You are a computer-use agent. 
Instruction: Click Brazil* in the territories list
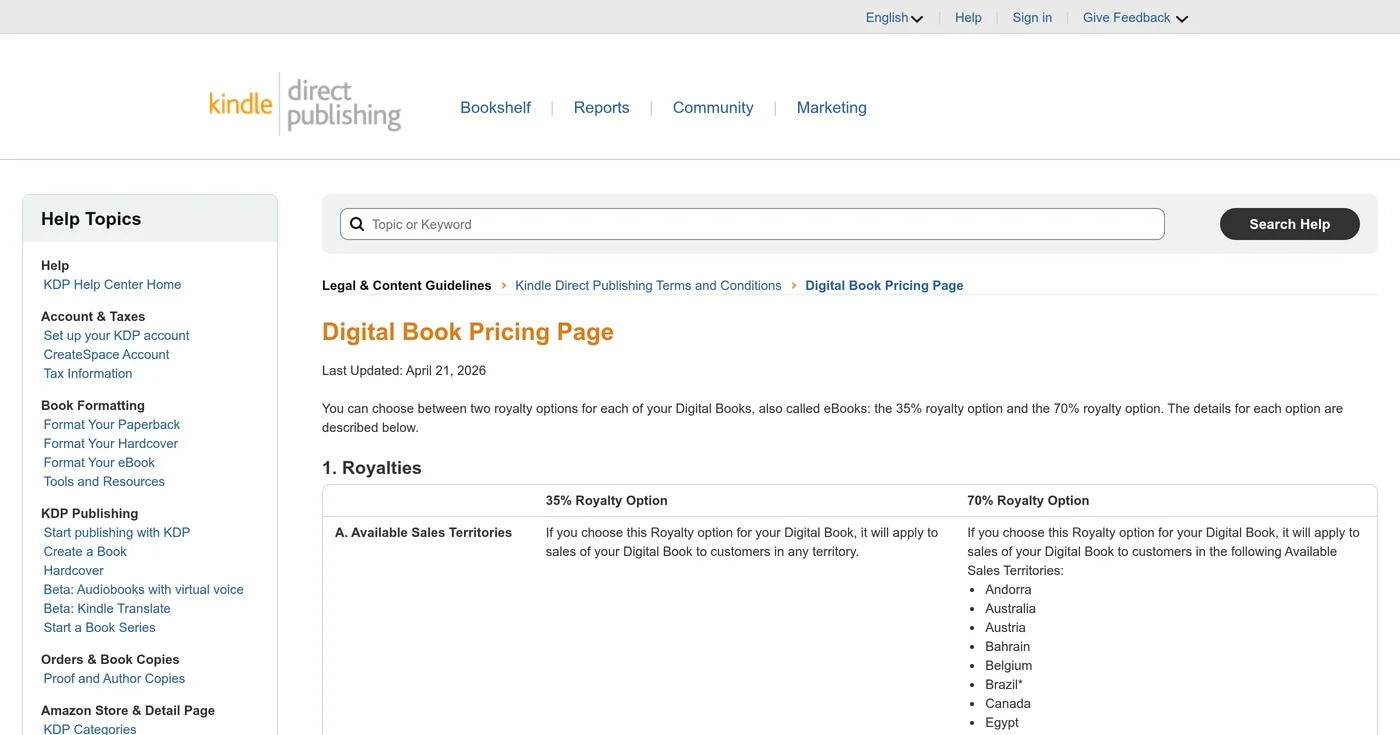(1004, 685)
